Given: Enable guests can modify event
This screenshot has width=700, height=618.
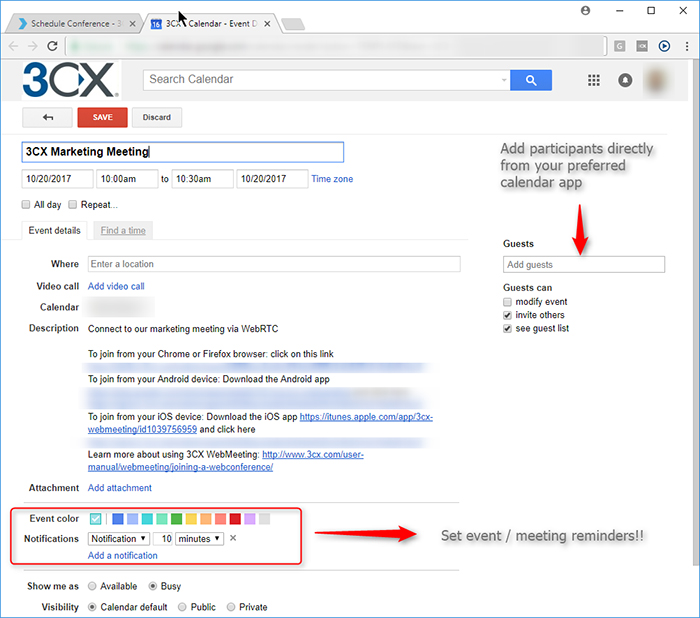Looking at the screenshot, I should click(x=507, y=302).
